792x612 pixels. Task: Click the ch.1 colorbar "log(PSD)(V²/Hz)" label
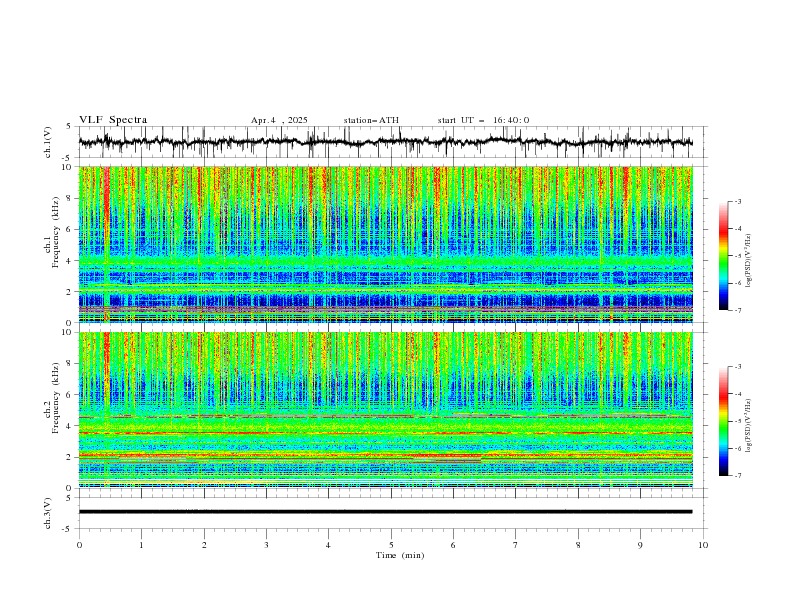pos(748,261)
